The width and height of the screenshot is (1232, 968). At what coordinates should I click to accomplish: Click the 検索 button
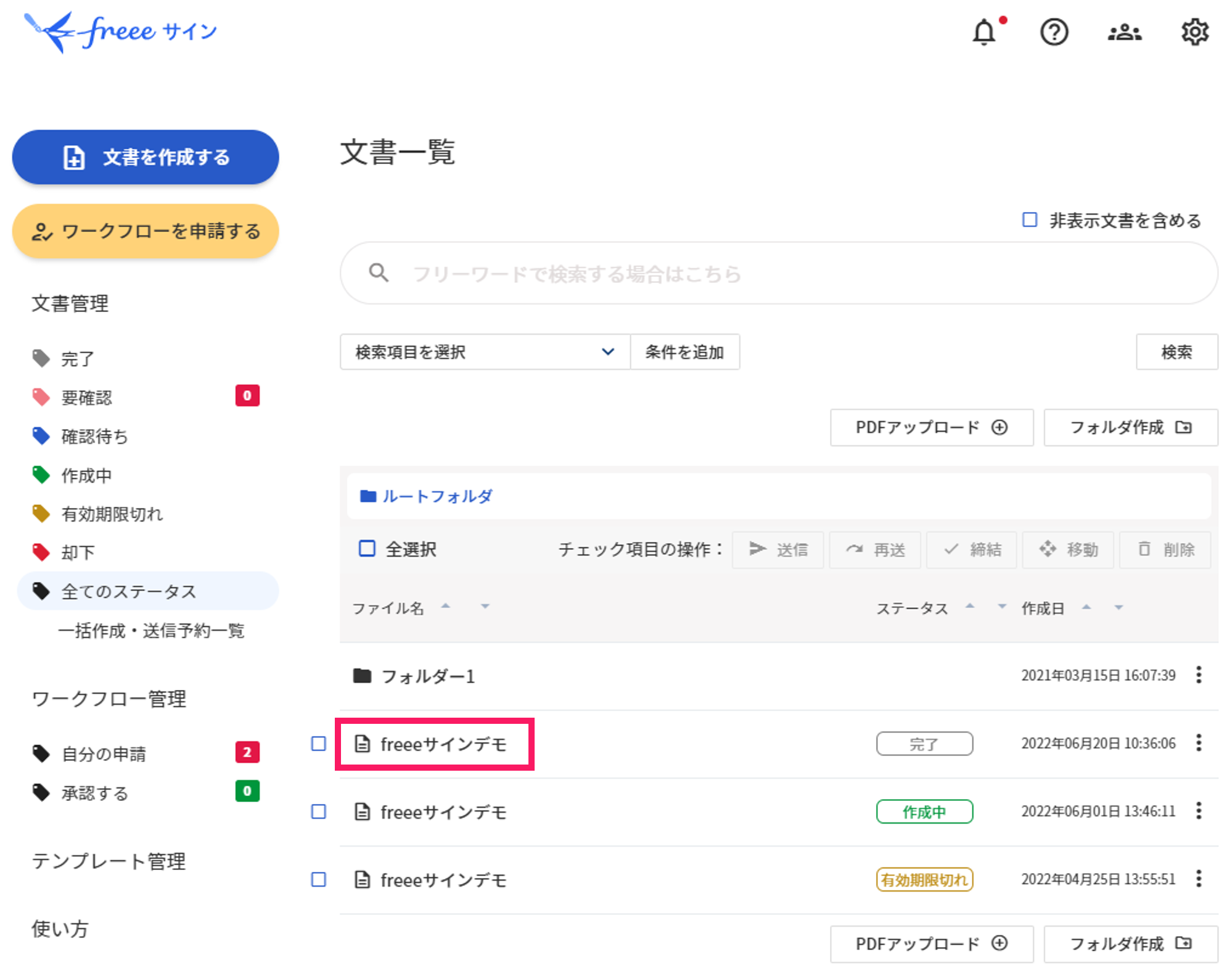pyautogui.click(x=1177, y=352)
